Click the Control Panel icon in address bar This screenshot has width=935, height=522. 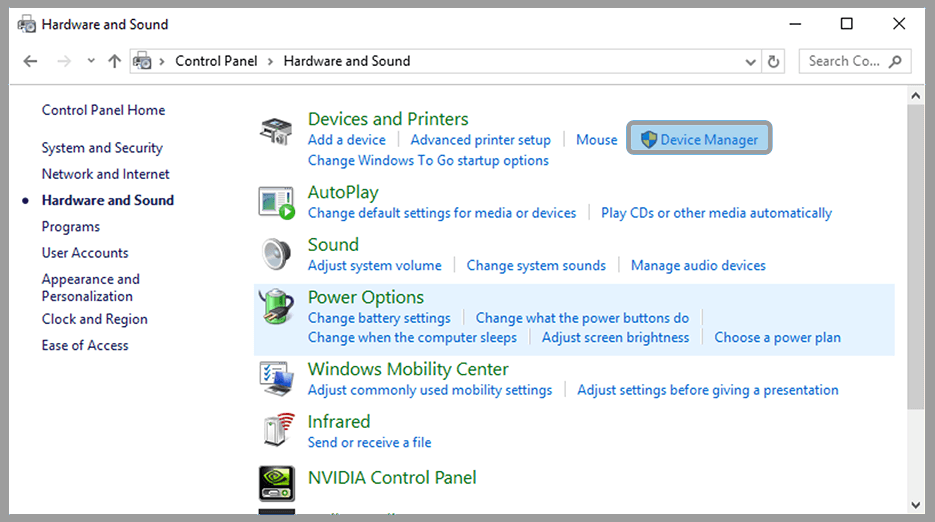pos(143,61)
